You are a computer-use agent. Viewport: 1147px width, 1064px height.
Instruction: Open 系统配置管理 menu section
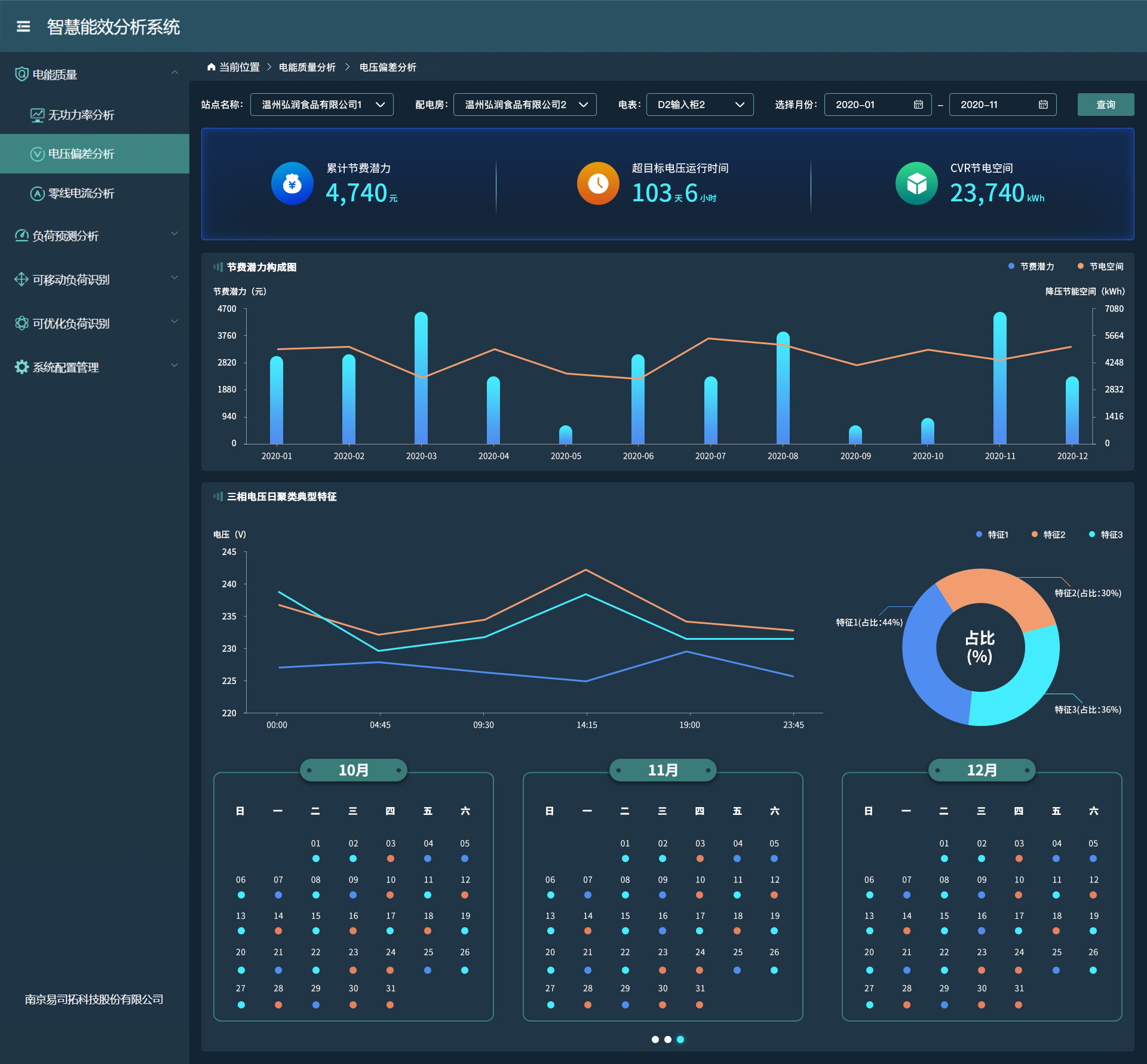[x=94, y=367]
